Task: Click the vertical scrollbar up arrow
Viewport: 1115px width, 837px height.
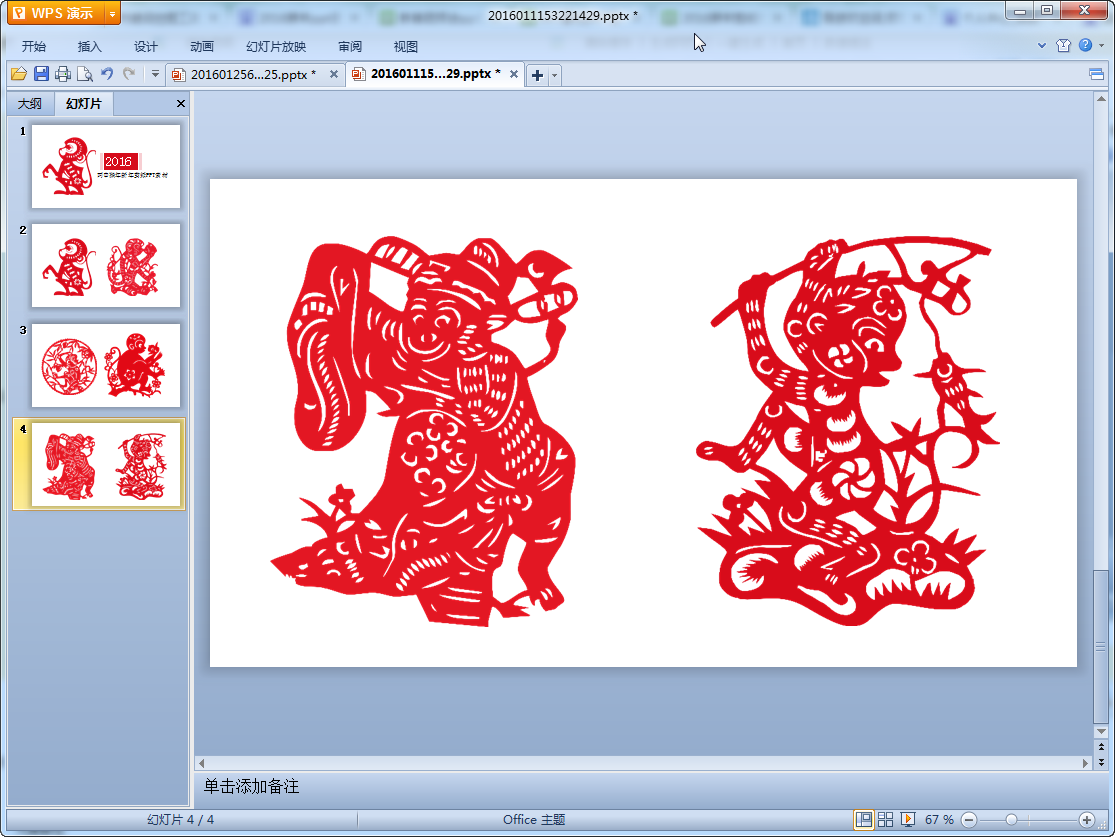Action: click(x=1101, y=98)
